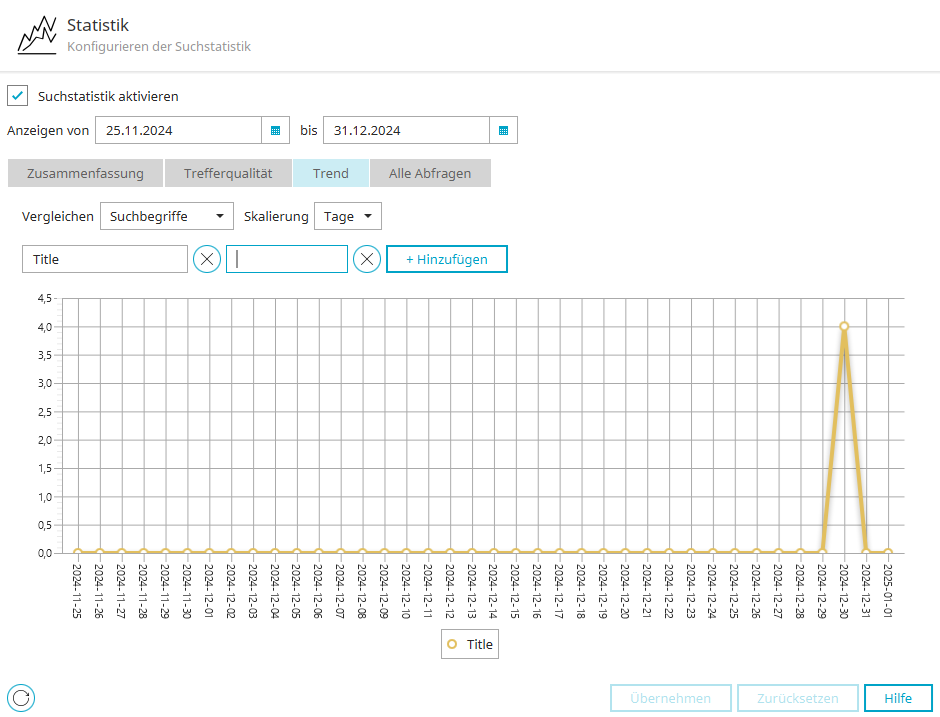The height and width of the screenshot is (717, 940).
Task: Select the Trend tab
Action: click(331, 173)
